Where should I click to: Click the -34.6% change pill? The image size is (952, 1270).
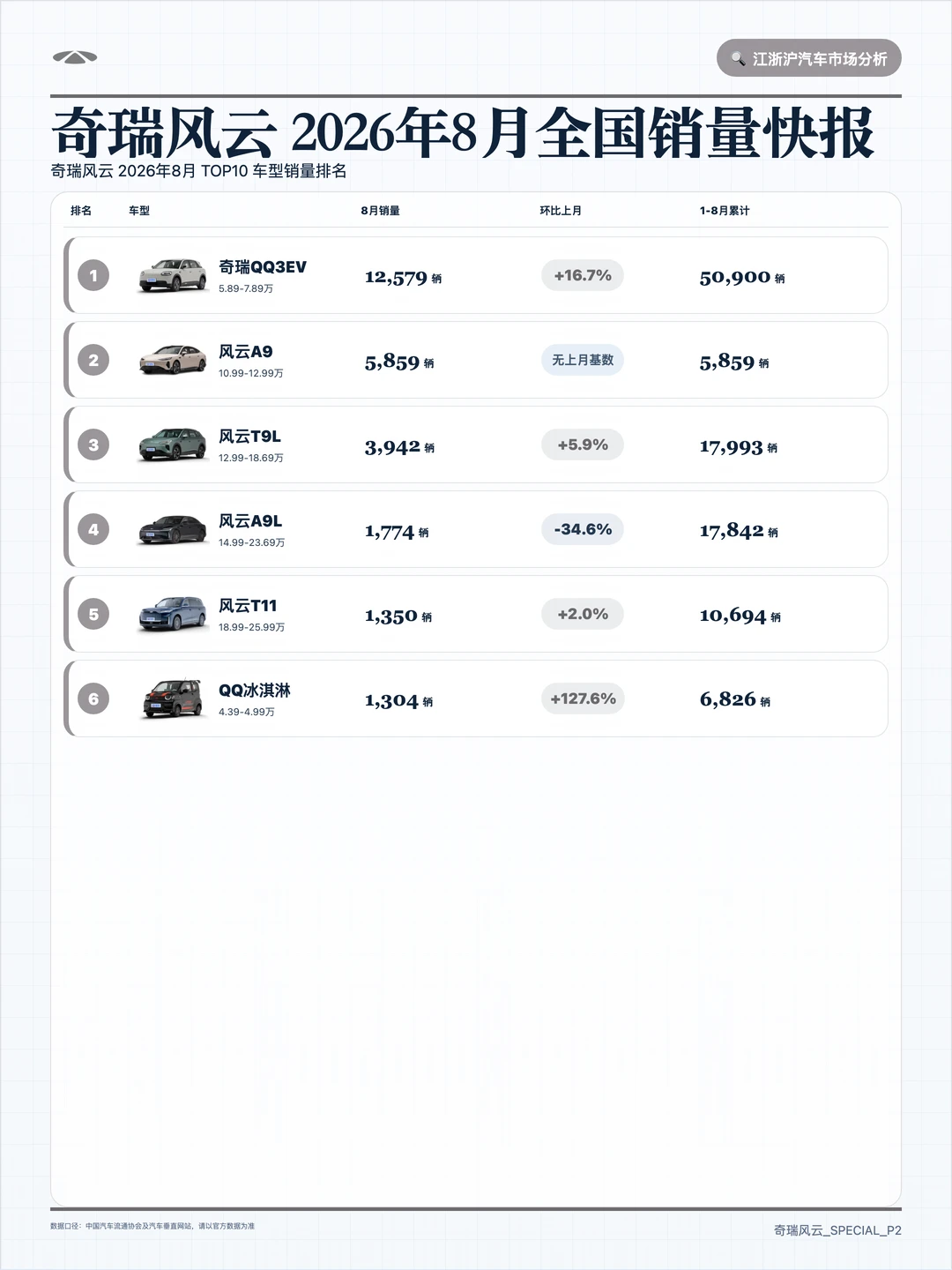click(583, 529)
